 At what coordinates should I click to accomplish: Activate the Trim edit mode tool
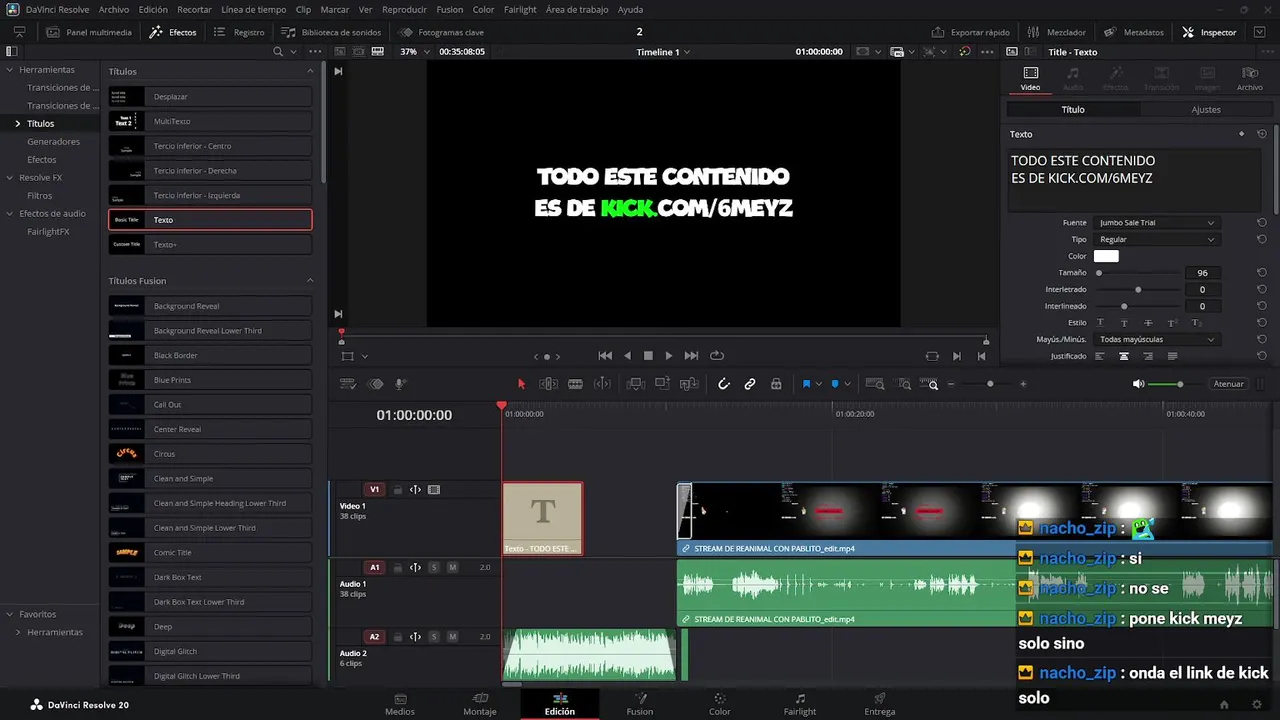click(x=548, y=384)
